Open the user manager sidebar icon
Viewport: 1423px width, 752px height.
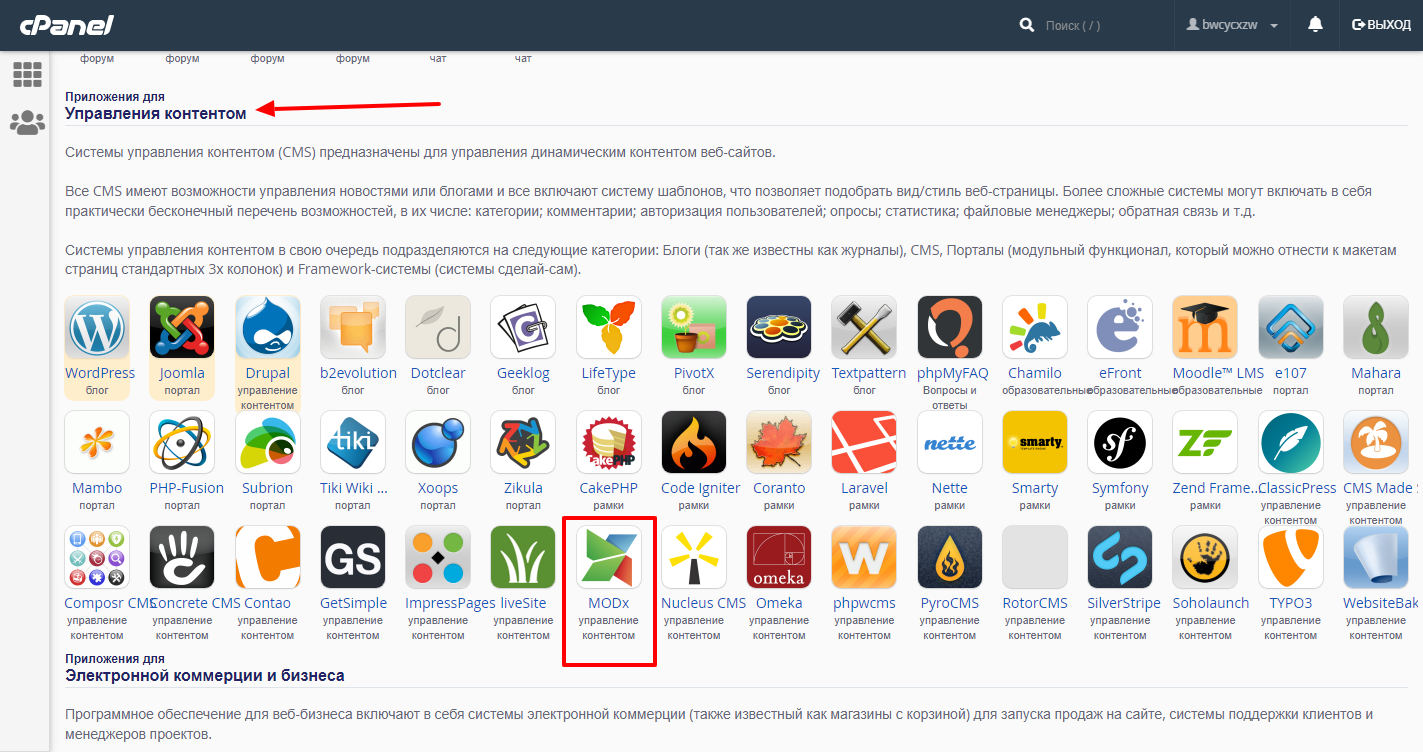[27, 123]
